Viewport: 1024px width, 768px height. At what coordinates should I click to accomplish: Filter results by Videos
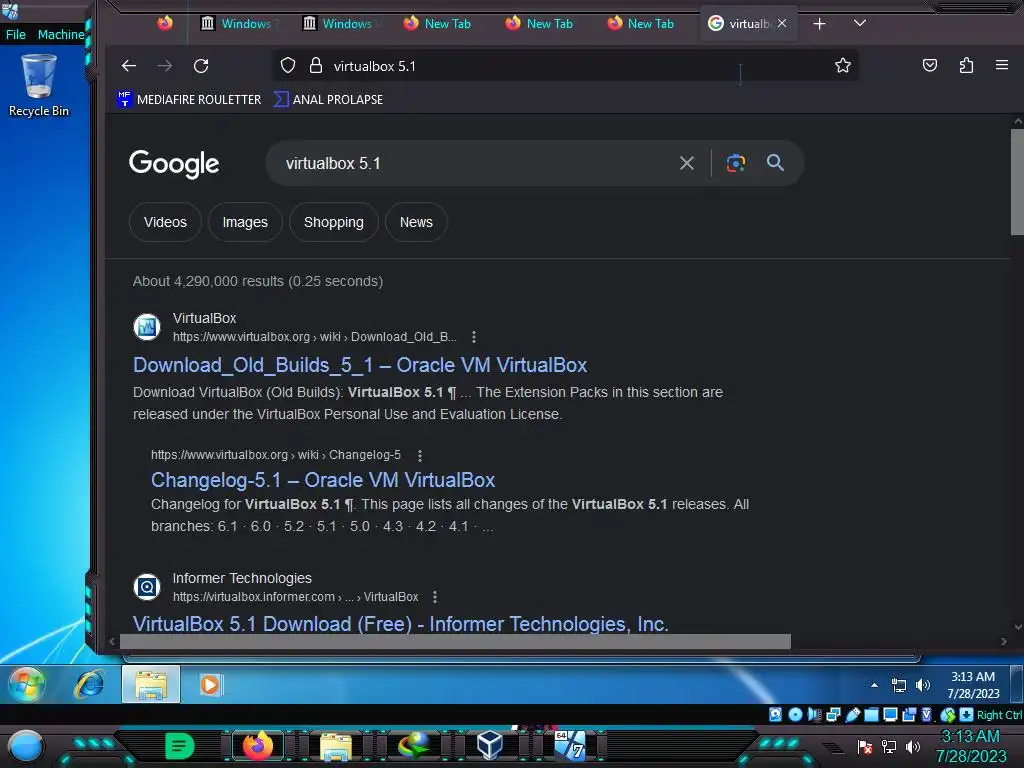pos(165,222)
